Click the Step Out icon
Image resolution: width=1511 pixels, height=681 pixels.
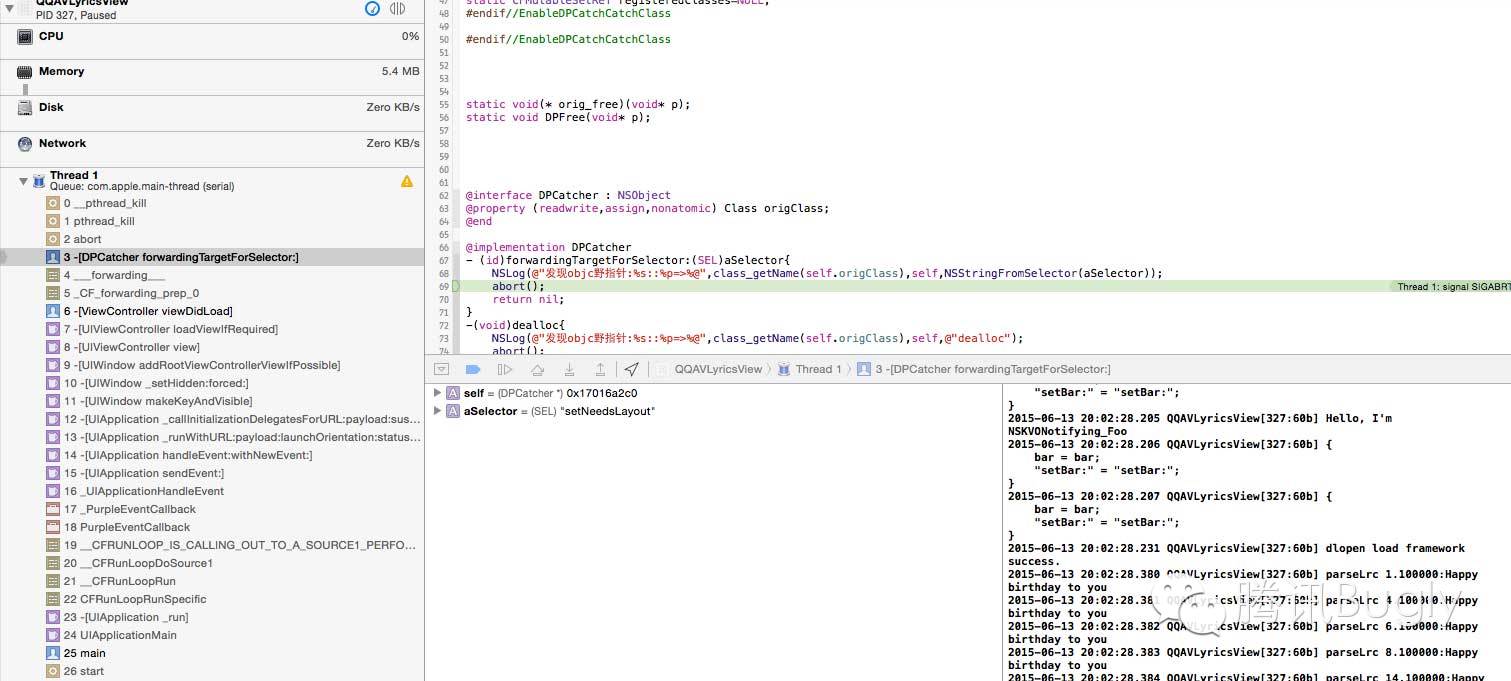599,369
